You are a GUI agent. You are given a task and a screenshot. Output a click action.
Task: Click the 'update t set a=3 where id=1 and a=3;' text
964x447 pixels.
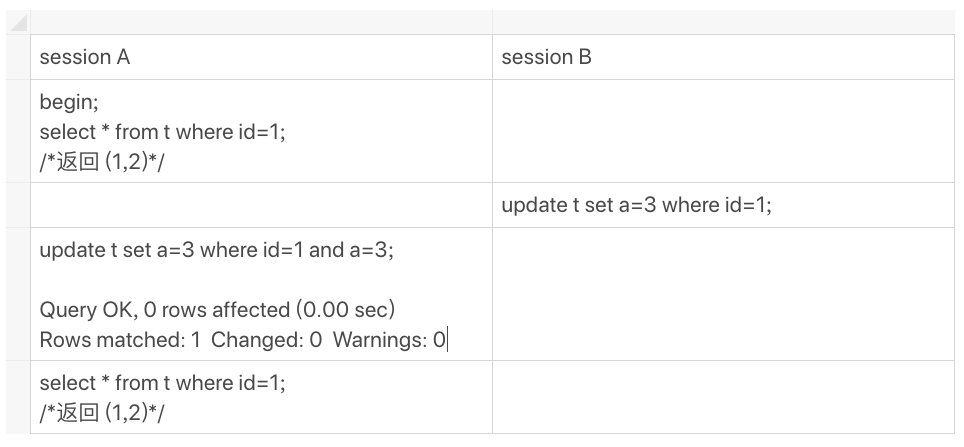(216, 250)
